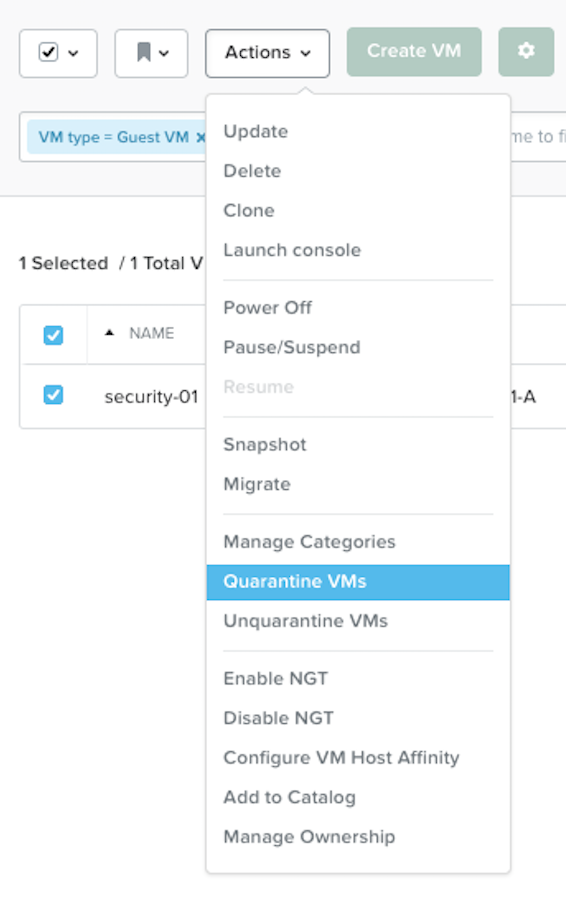566x898 pixels.
Task: Open the bookmark filter icon dropdown
Action: click(x=151, y=53)
